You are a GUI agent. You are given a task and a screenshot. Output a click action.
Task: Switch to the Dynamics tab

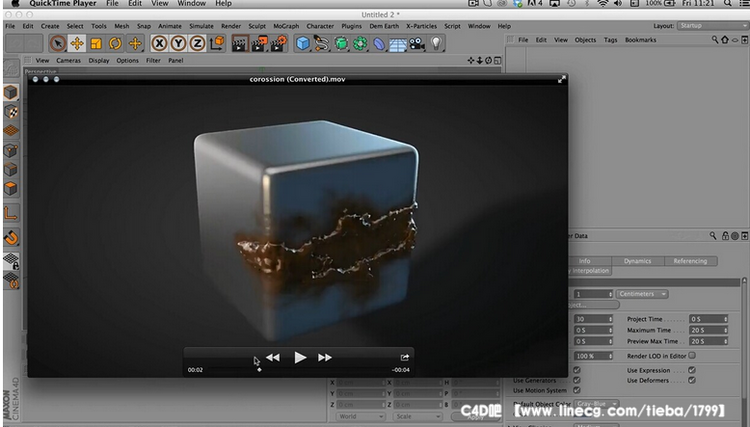coord(638,261)
